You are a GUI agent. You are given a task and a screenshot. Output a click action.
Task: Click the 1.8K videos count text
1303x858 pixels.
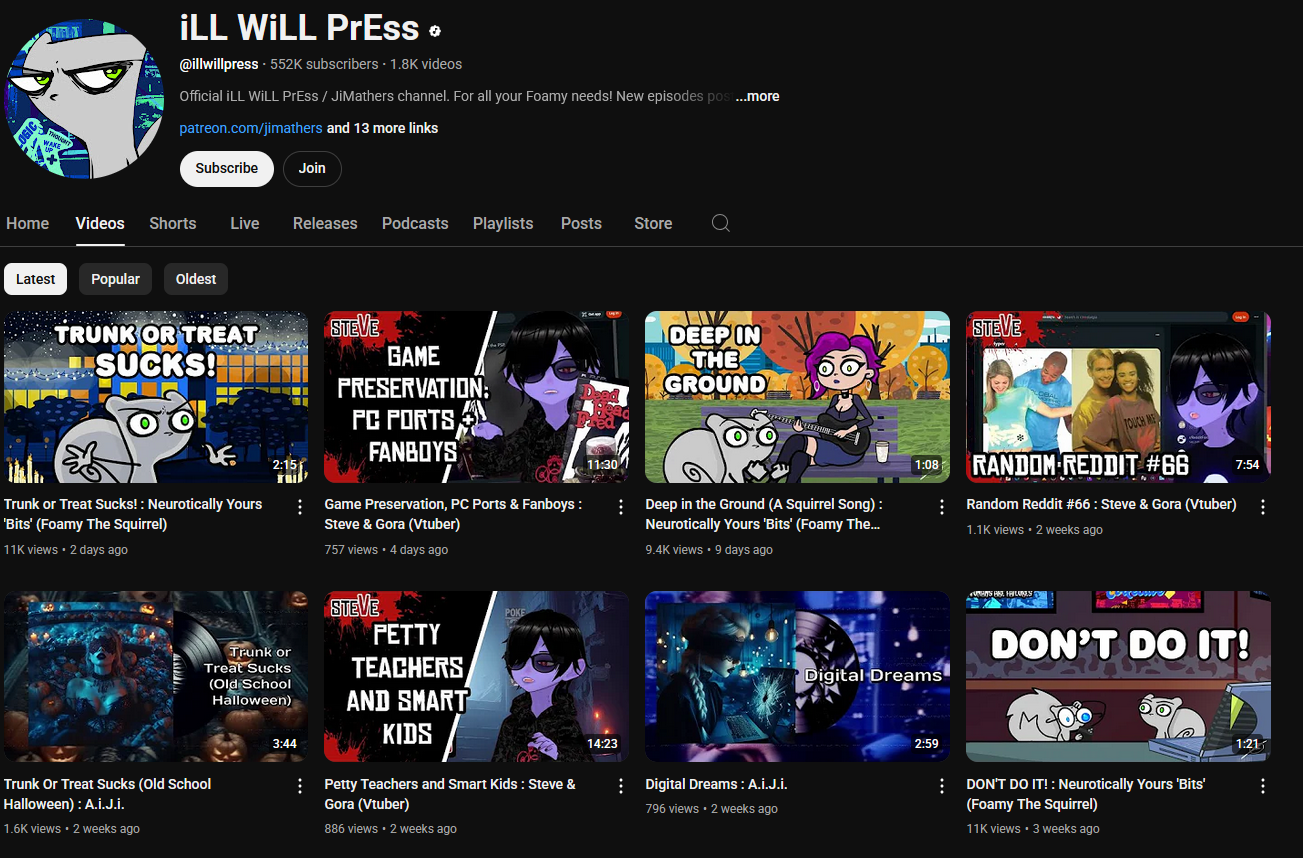(426, 64)
